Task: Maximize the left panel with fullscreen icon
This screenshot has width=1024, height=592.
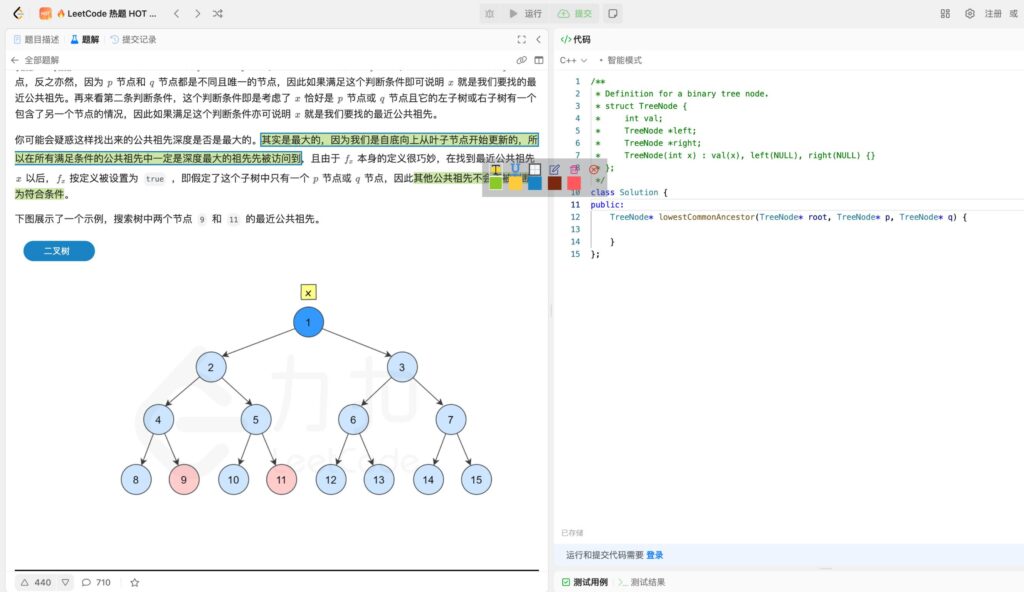Action: (x=521, y=39)
